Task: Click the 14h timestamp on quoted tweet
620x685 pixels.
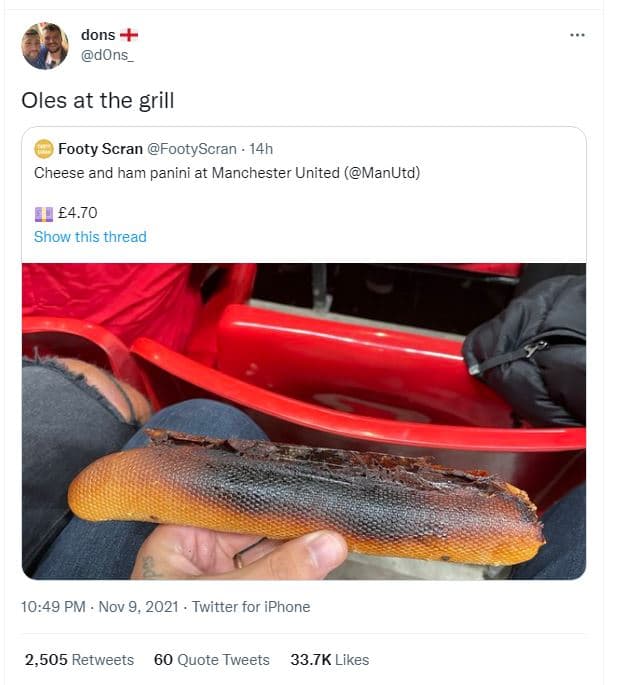Action: coord(261,149)
